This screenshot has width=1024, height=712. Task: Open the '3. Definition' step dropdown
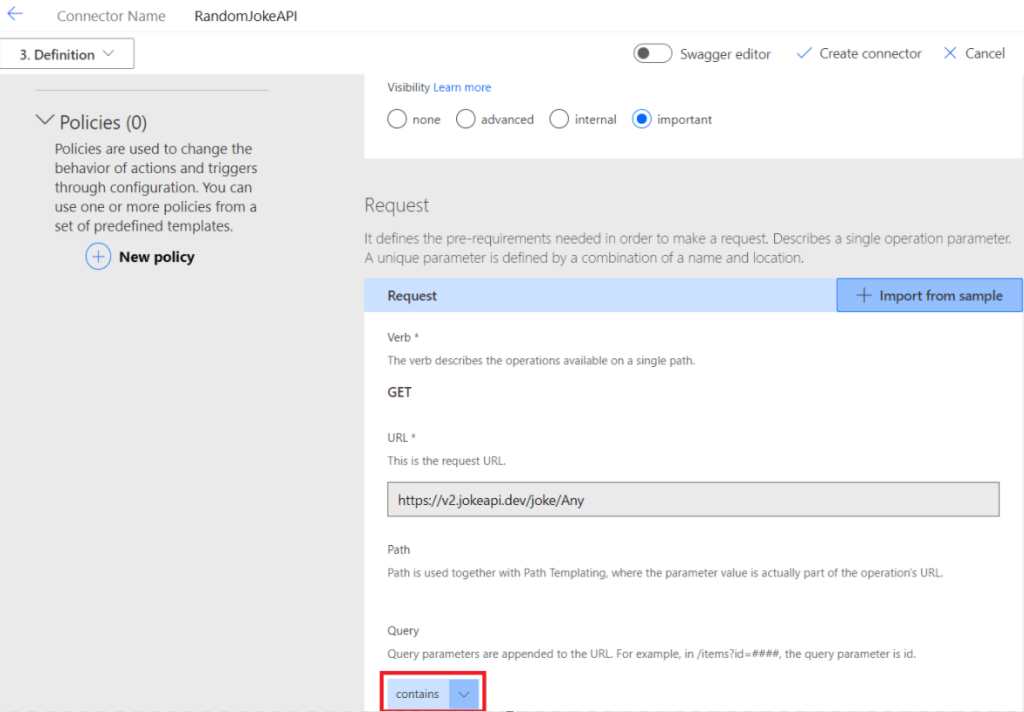tap(67, 54)
